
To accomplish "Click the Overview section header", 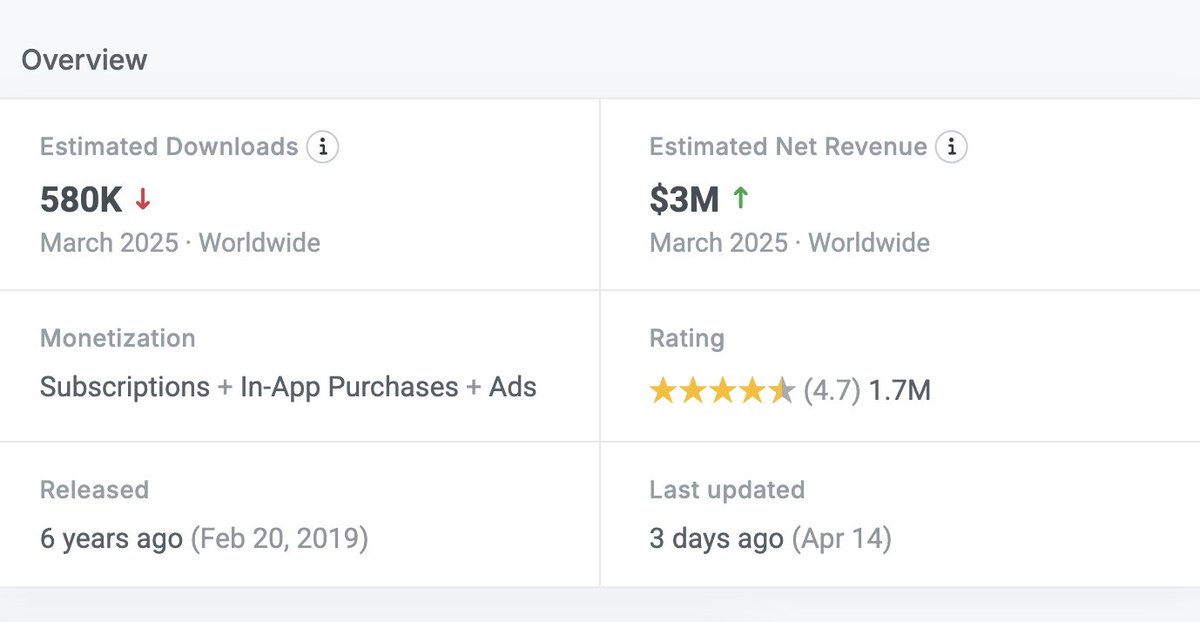I will pos(85,59).
